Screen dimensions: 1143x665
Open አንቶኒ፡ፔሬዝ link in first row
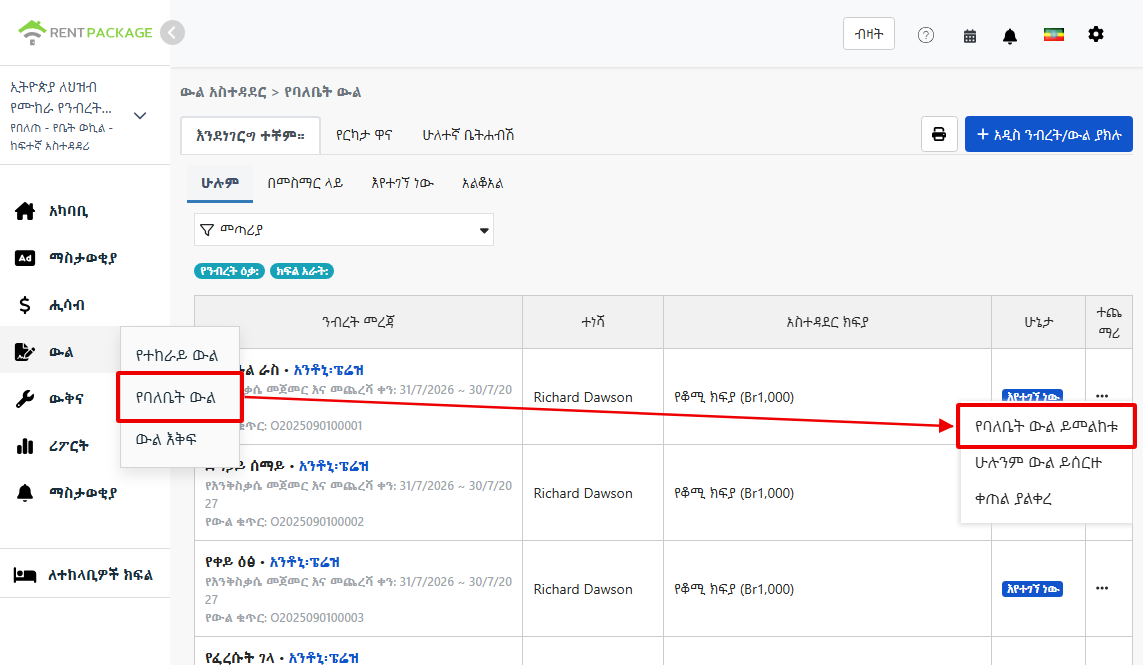(x=328, y=370)
